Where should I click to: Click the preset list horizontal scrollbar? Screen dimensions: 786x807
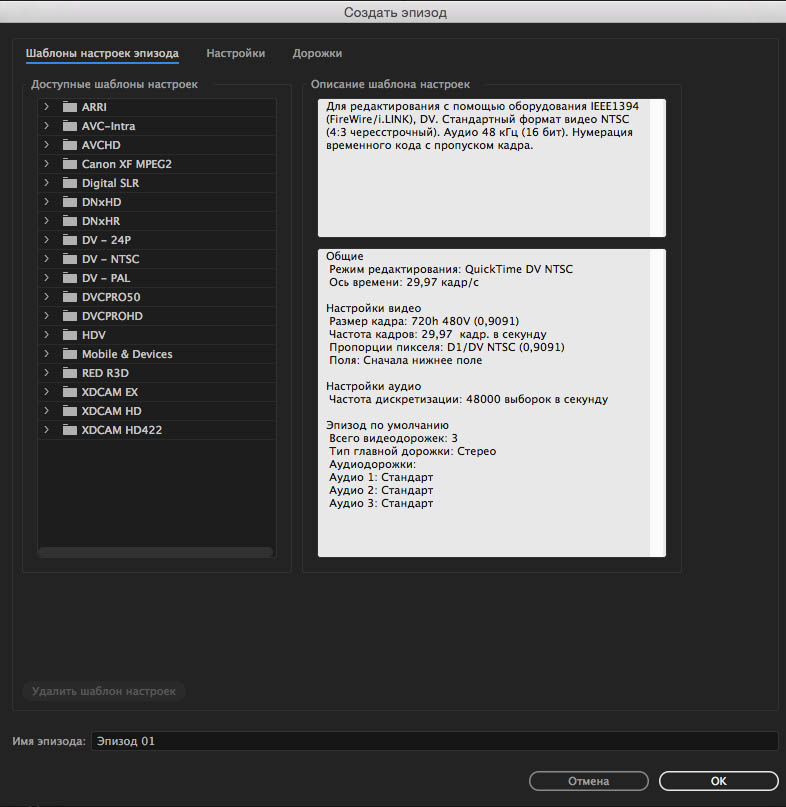pos(155,552)
